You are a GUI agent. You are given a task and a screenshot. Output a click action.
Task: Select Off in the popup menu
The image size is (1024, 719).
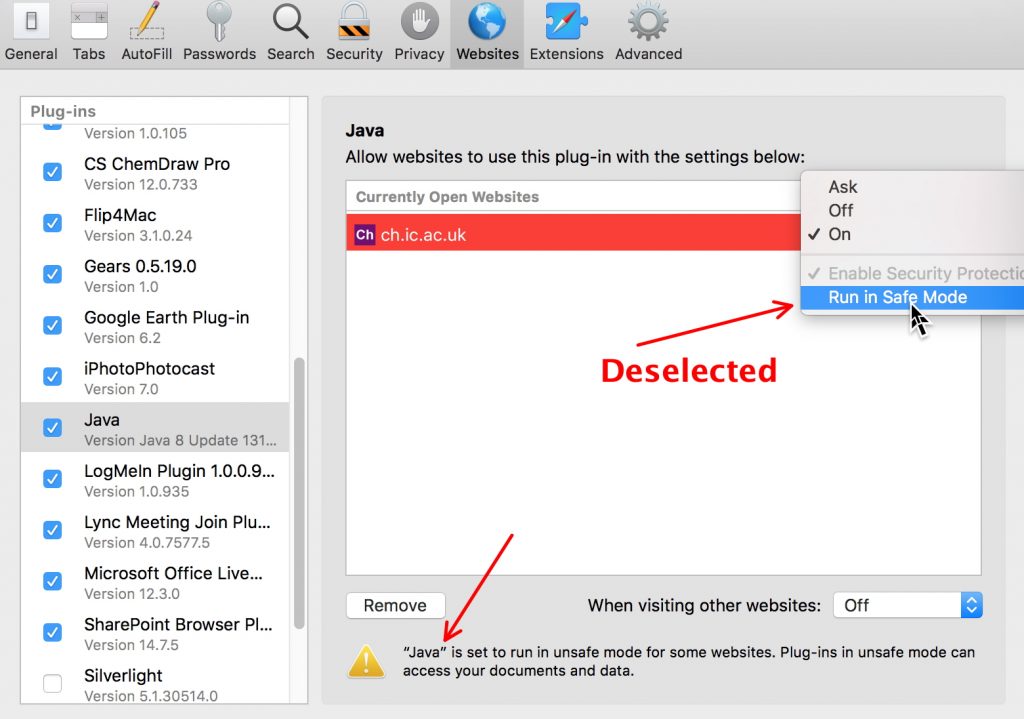click(x=841, y=210)
